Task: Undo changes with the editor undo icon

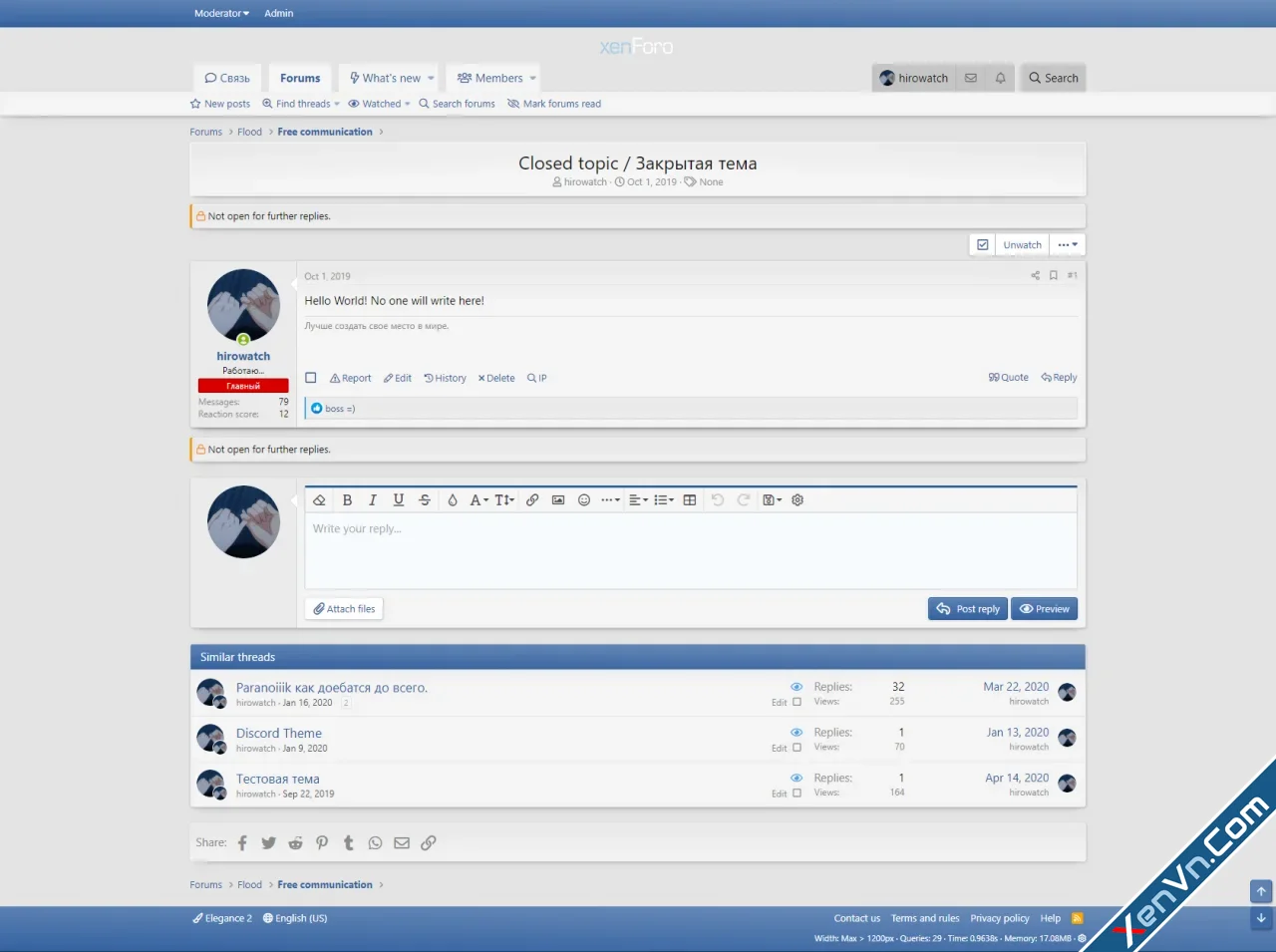Action: click(x=718, y=499)
